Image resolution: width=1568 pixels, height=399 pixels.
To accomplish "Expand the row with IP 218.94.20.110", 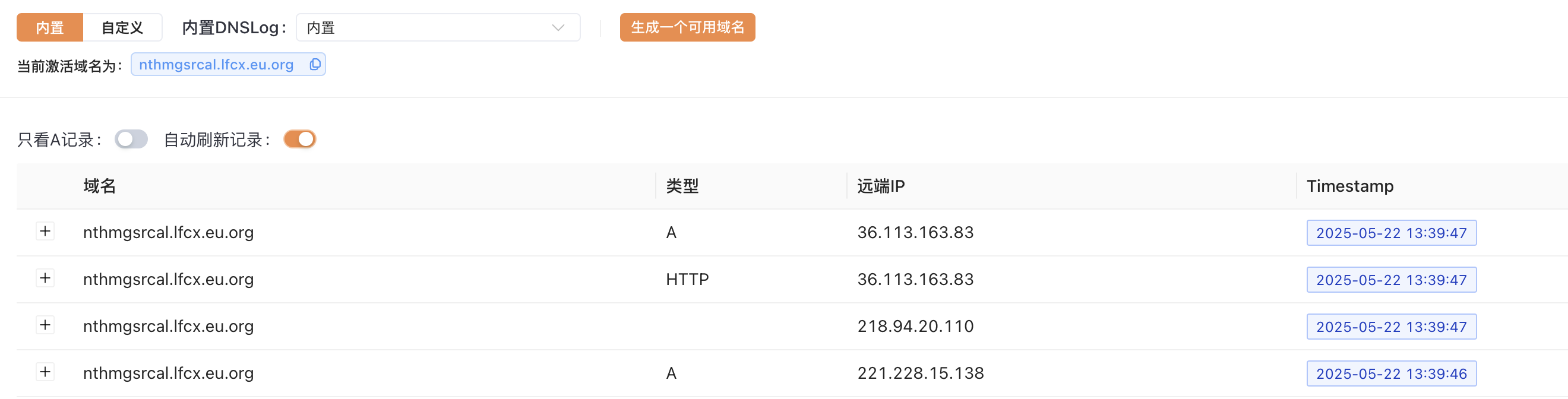I will point(45,325).
